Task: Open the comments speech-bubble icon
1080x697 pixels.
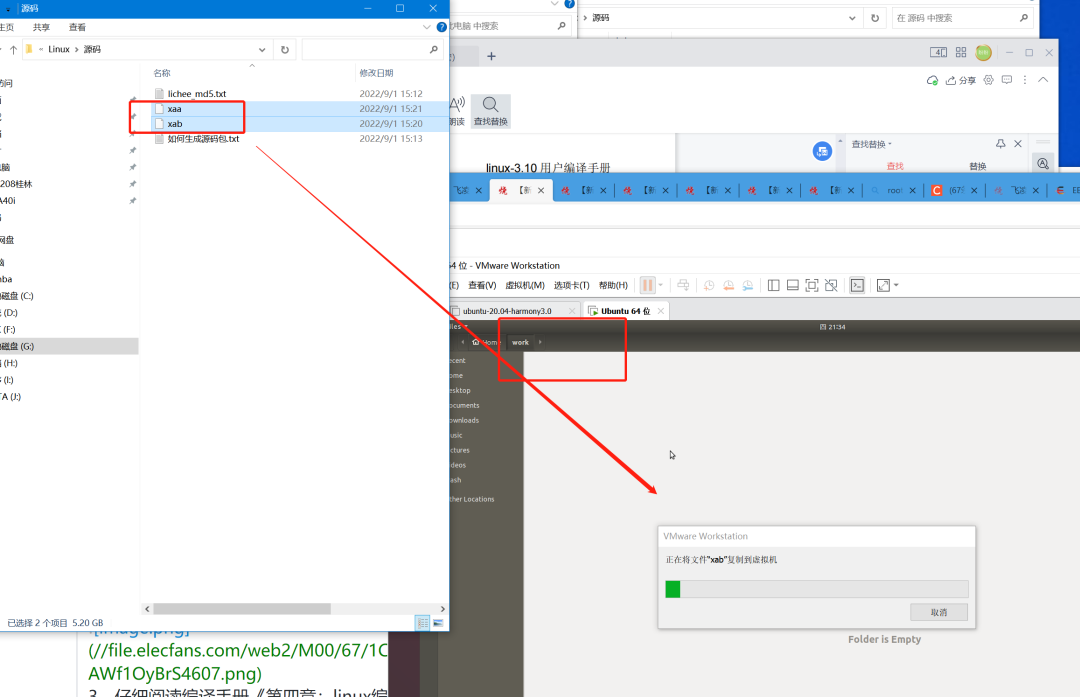Action: [1006, 80]
